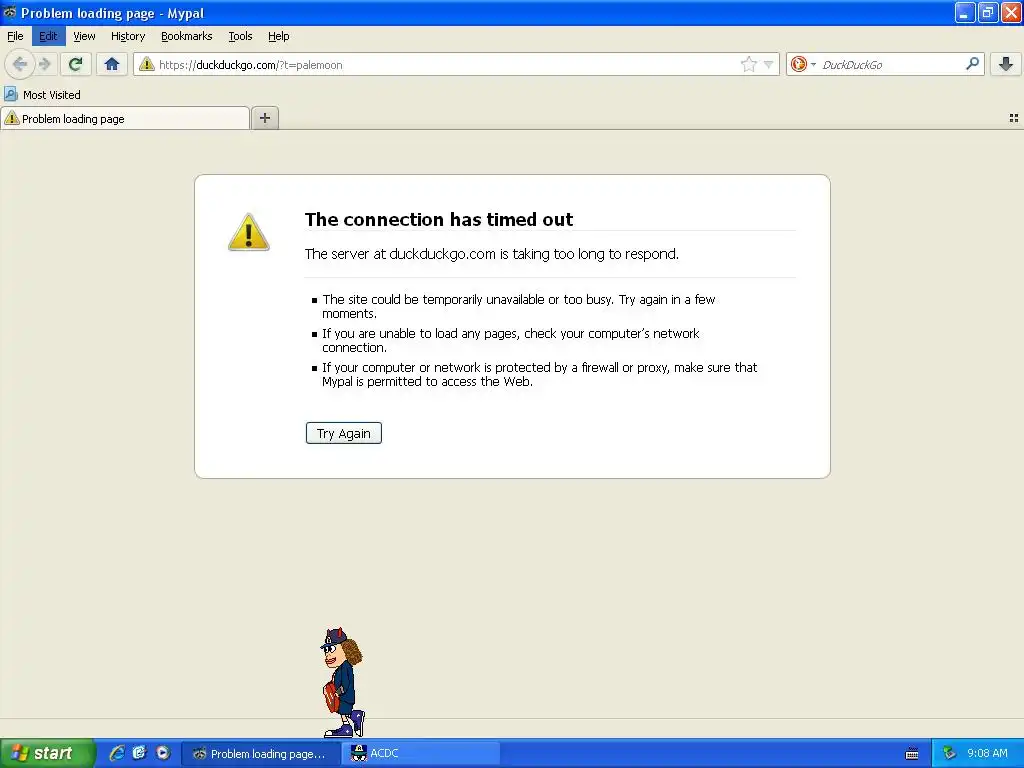The image size is (1024, 768).
Task: Bookmark this page with the star icon
Action: [x=749, y=64]
